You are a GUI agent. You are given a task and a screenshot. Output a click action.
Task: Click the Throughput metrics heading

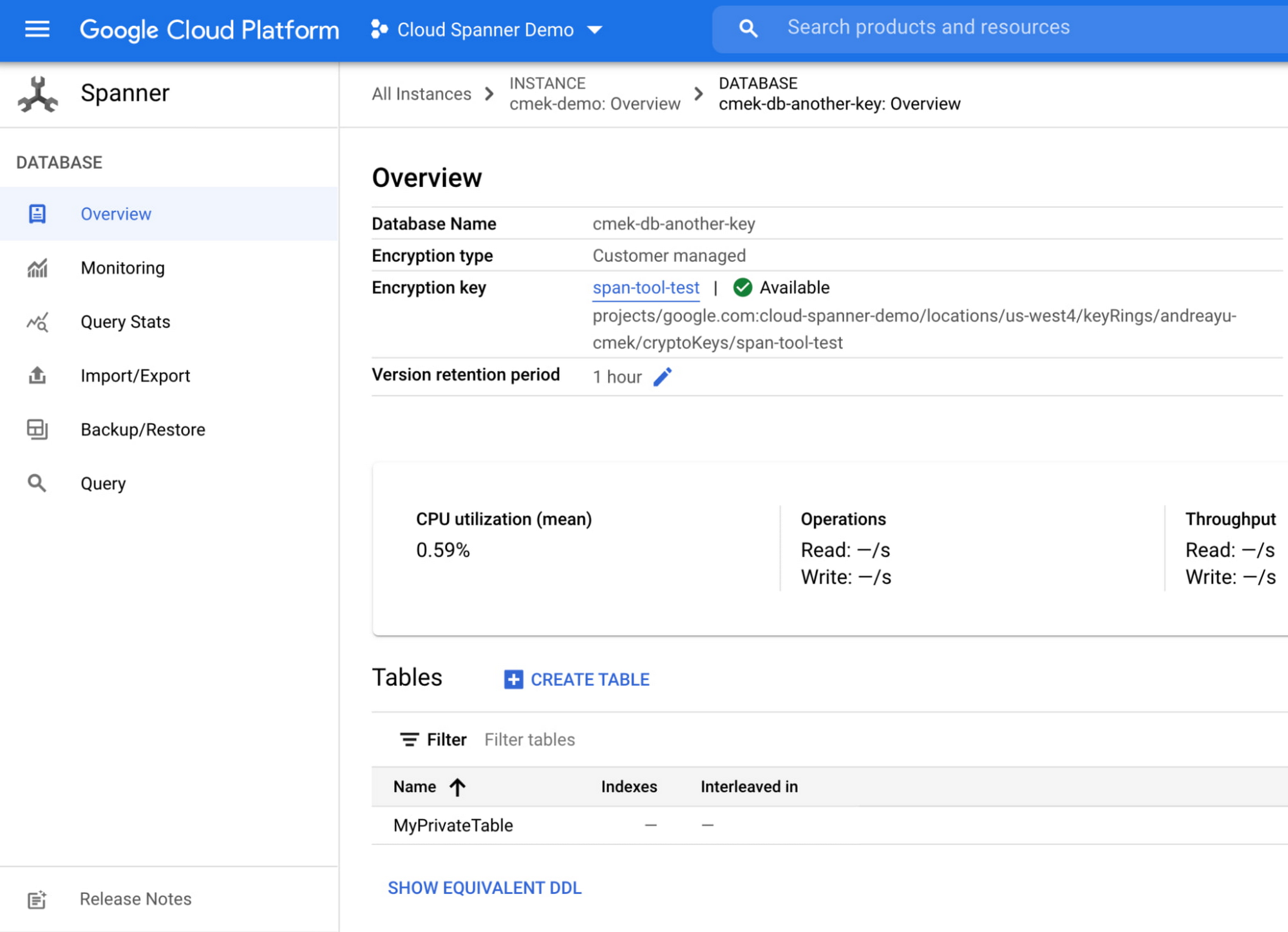[1230, 519]
